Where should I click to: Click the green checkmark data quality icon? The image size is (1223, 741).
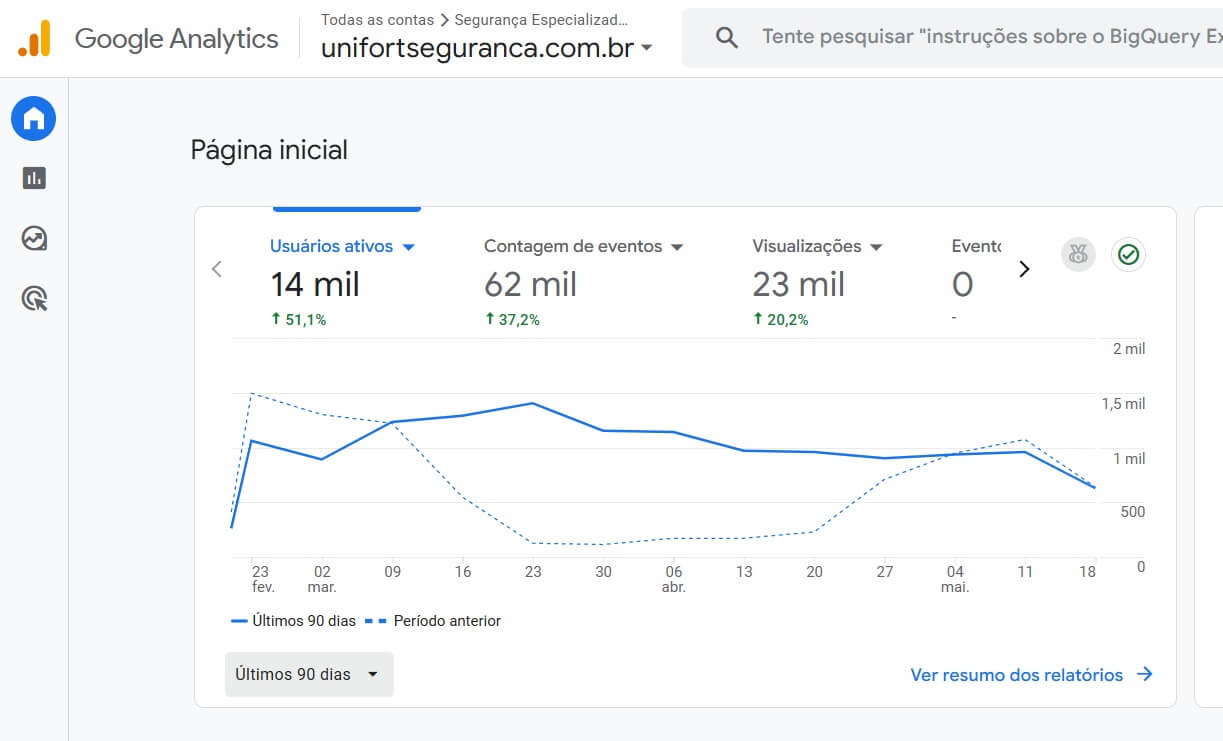(1128, 255)
